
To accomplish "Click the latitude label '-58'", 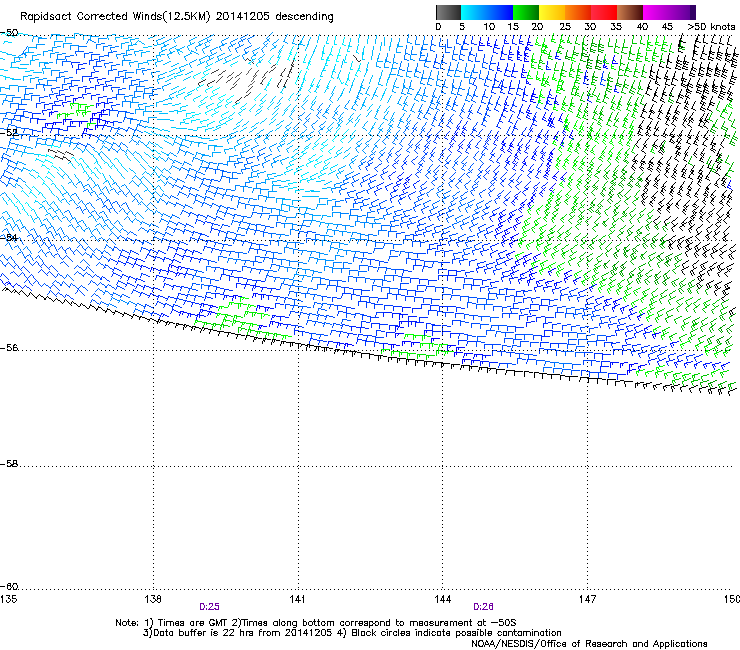I will (9, 464).
